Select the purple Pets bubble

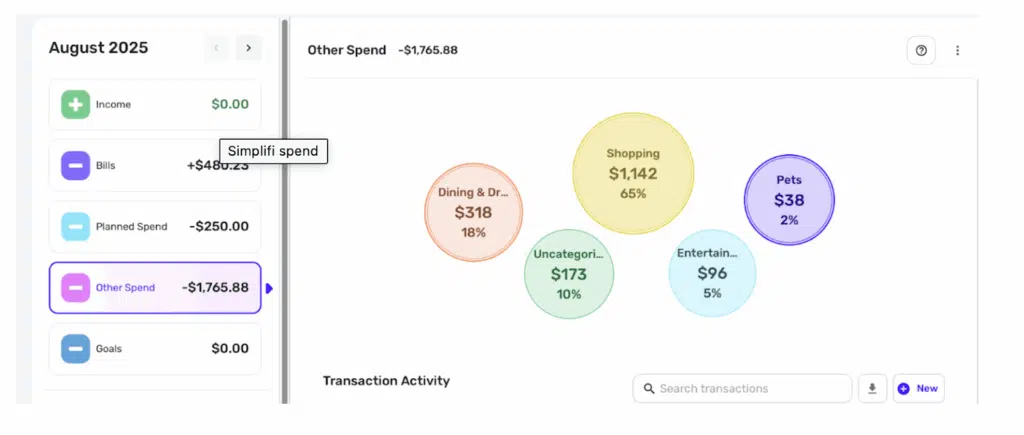789,200
